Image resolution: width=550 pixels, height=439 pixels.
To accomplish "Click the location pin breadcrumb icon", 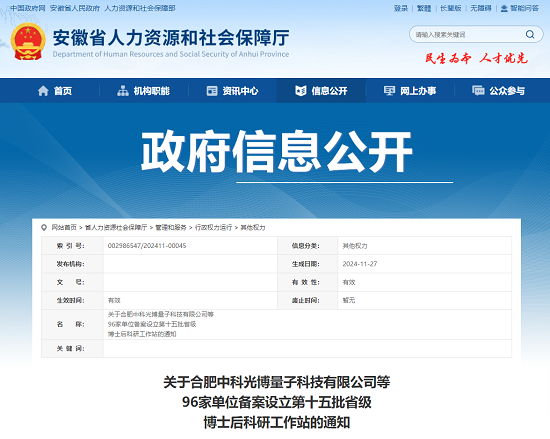I will pyautogui.click(x=44, y=228).
